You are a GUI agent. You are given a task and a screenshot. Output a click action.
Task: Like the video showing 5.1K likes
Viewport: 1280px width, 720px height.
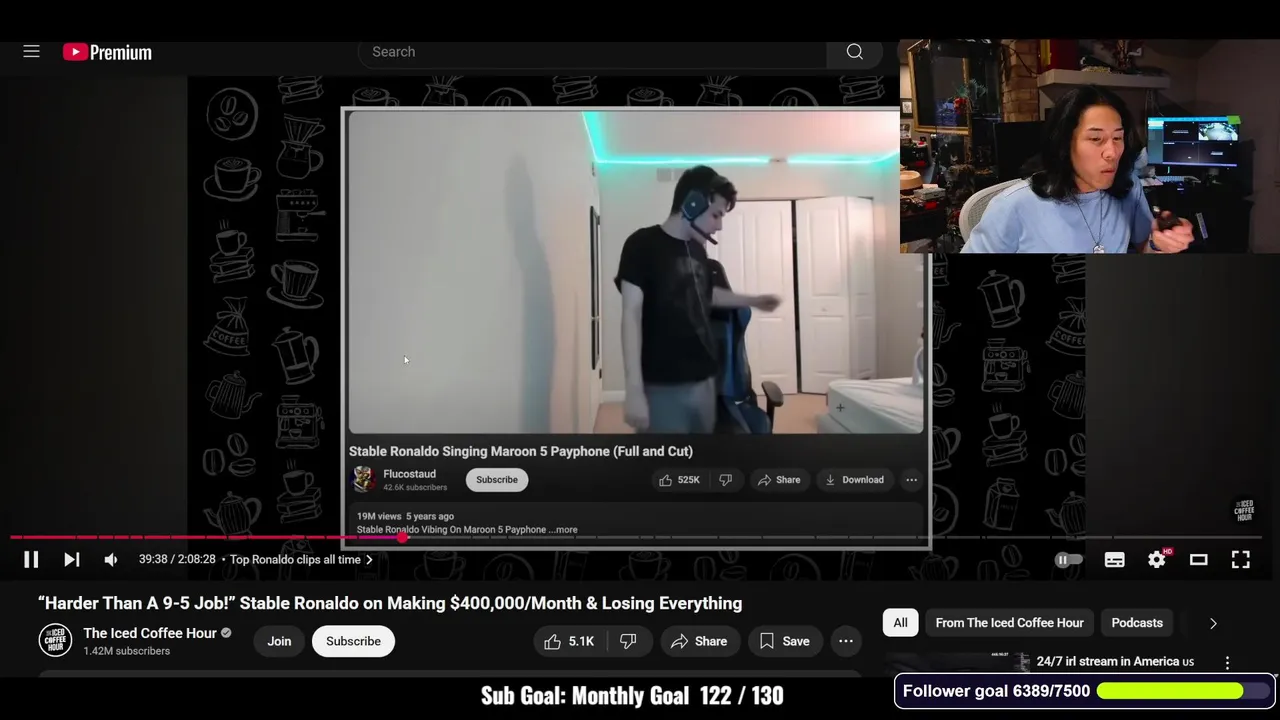click(569, 641)
